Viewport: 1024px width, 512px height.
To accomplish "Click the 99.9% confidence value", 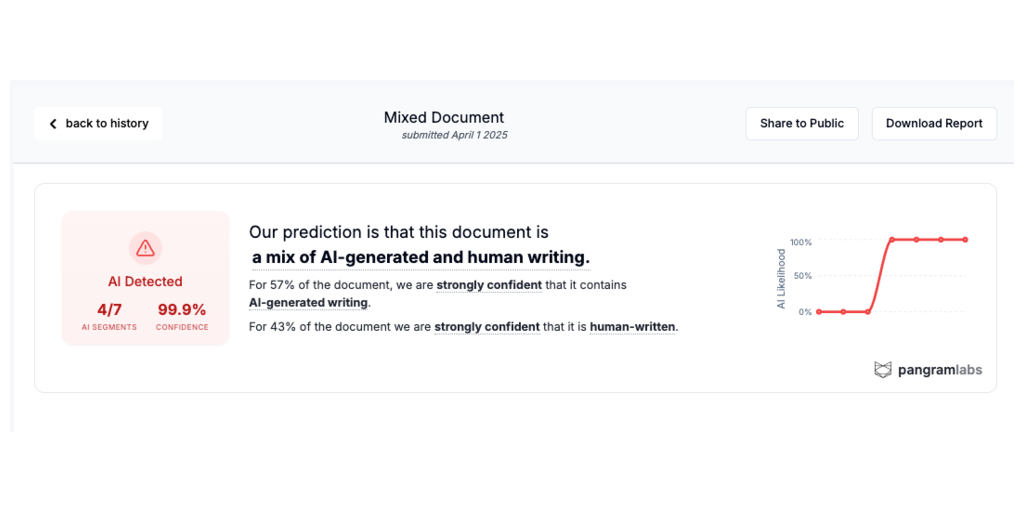I will point(182,310).
